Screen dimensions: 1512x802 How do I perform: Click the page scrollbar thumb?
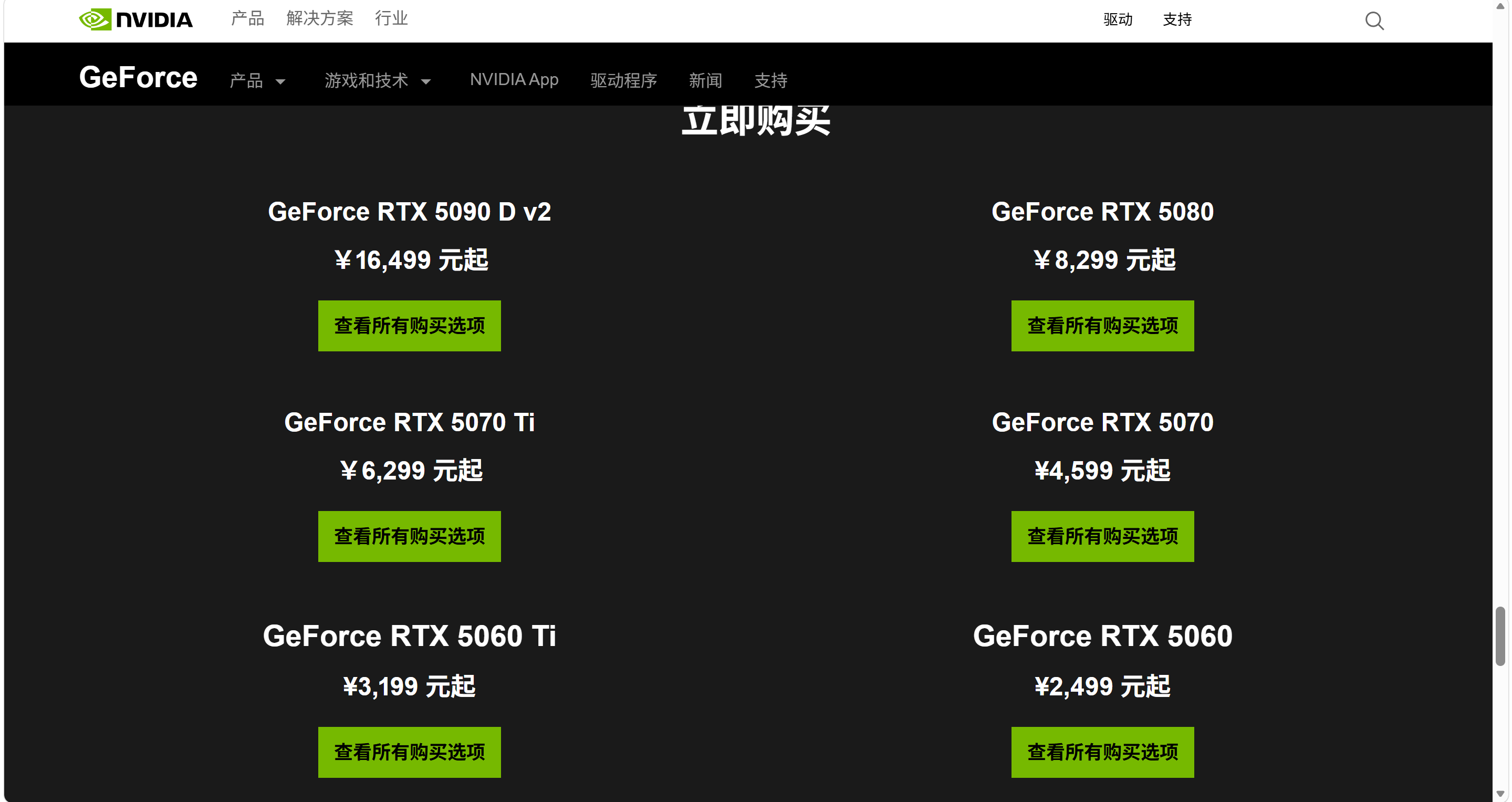pyautogui.click(x=1500, y=637)
